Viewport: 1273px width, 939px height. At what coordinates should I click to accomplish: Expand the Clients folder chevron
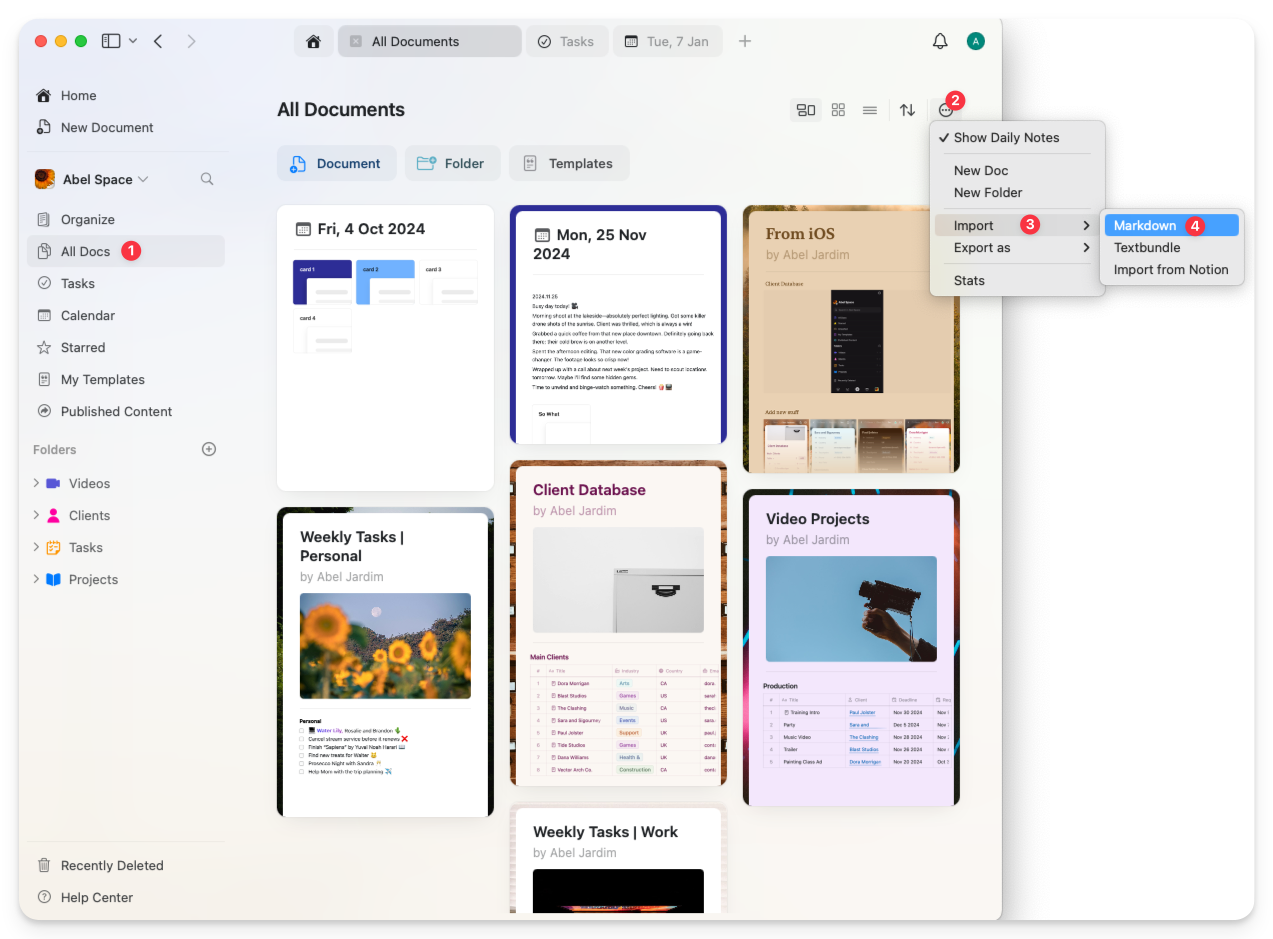36,515
